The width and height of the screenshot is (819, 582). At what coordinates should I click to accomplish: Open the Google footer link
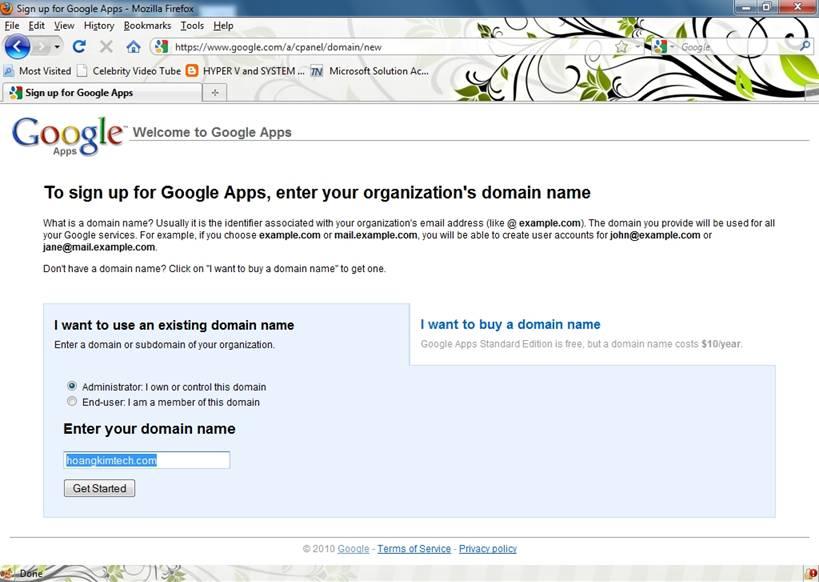click(x=353, y=549)
